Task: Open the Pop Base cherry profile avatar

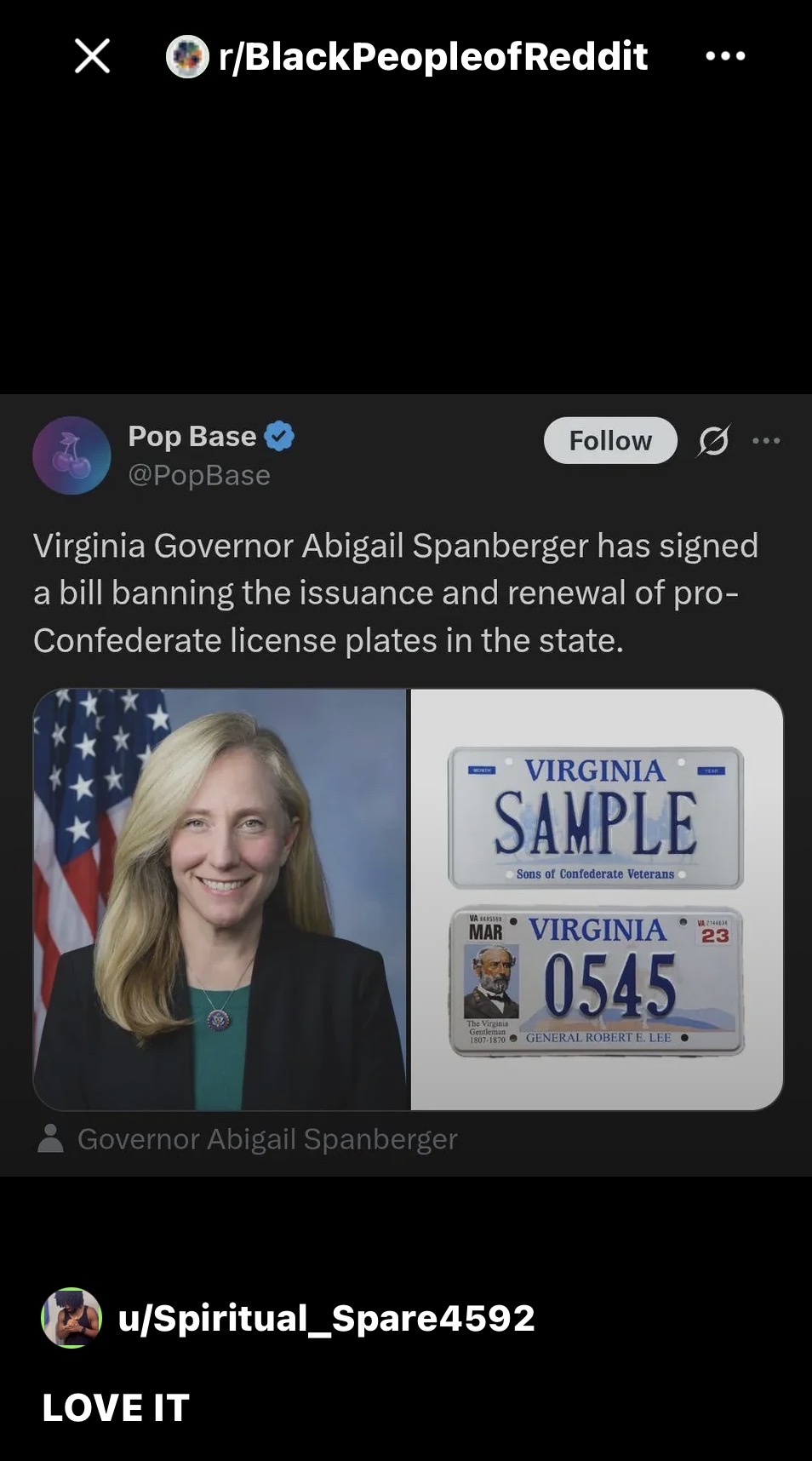Action: pos(71,455)
